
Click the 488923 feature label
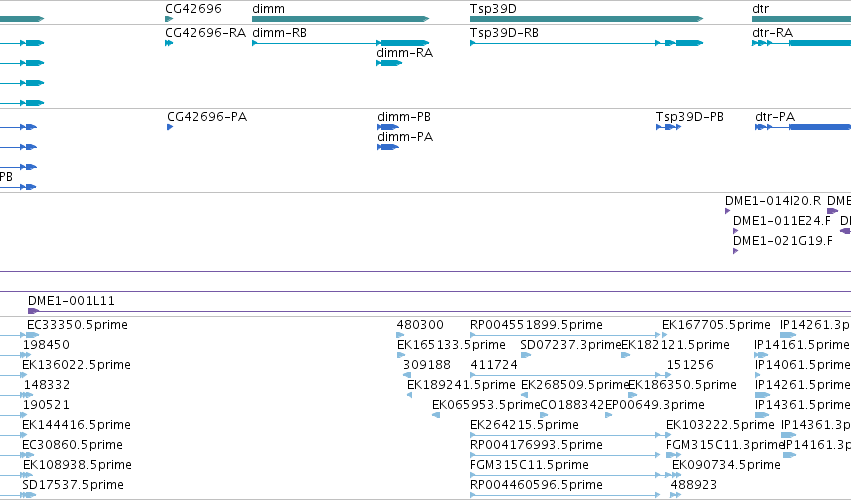(694, 485)
